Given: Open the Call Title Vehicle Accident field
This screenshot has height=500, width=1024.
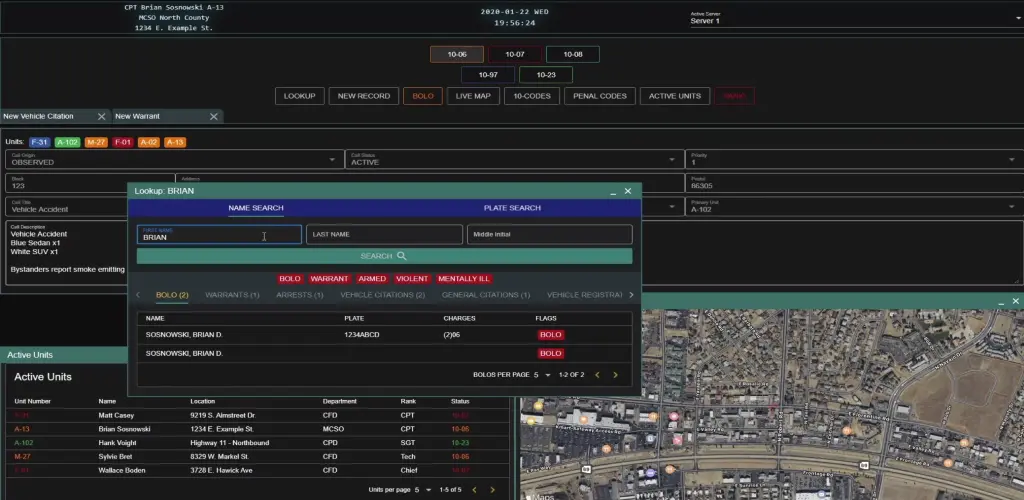Looking at the screenshot, I should tap(67, 207).
